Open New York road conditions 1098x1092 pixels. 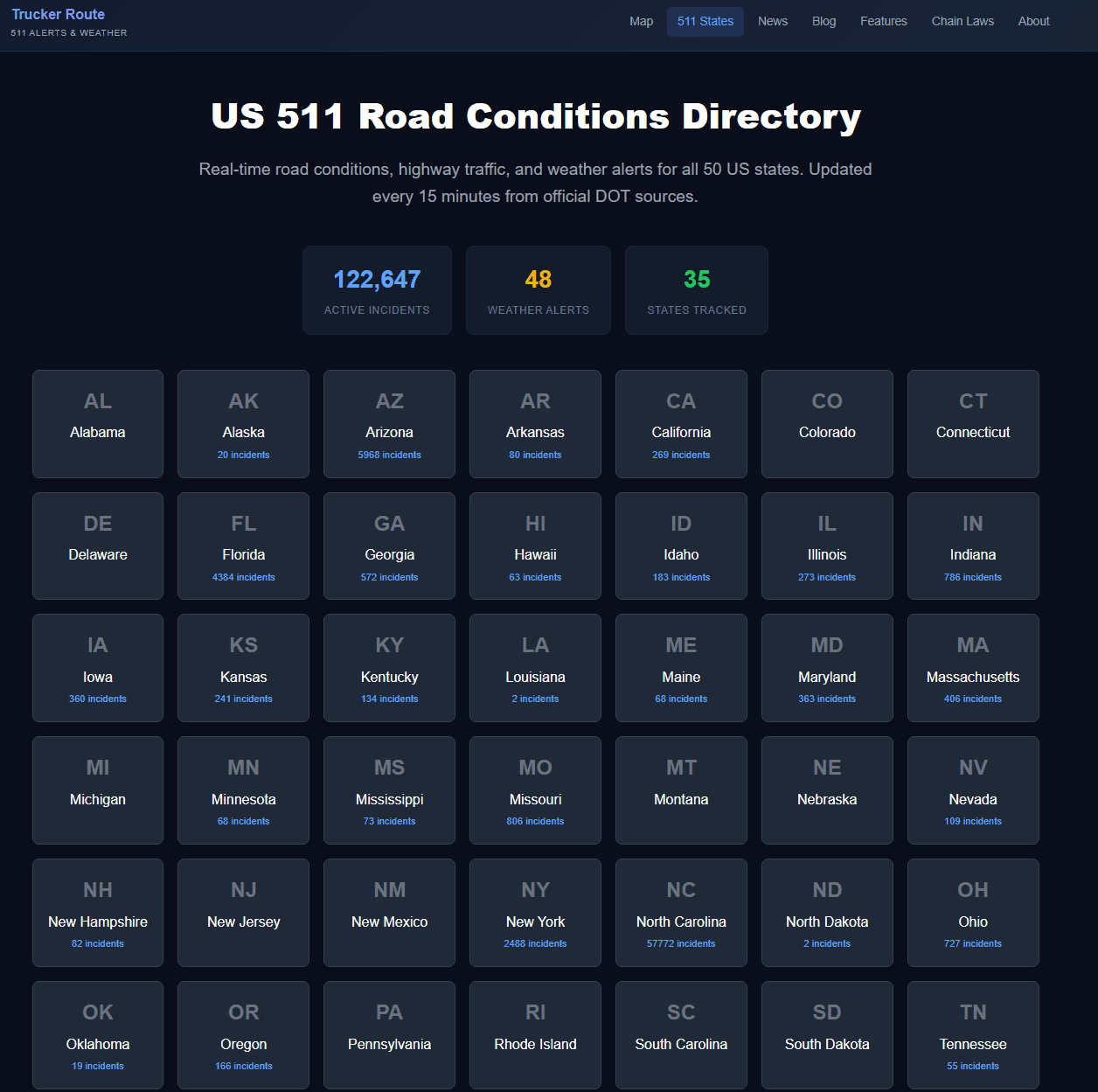coord(535,913)
